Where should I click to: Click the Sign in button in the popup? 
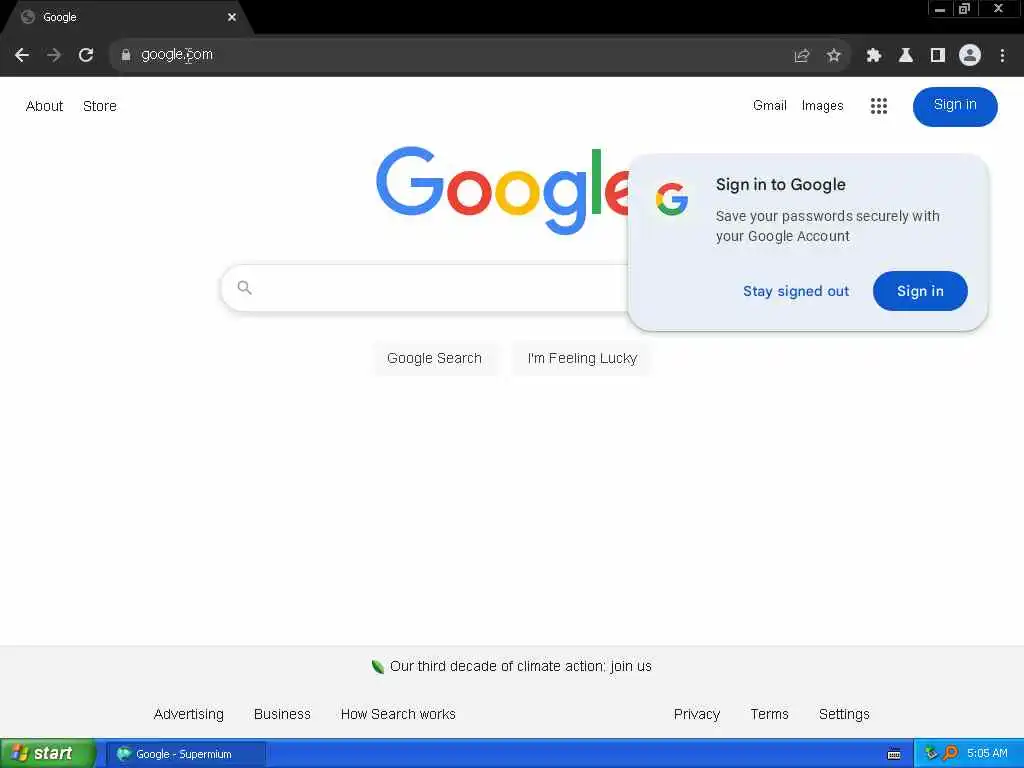(x=920, y=291)
